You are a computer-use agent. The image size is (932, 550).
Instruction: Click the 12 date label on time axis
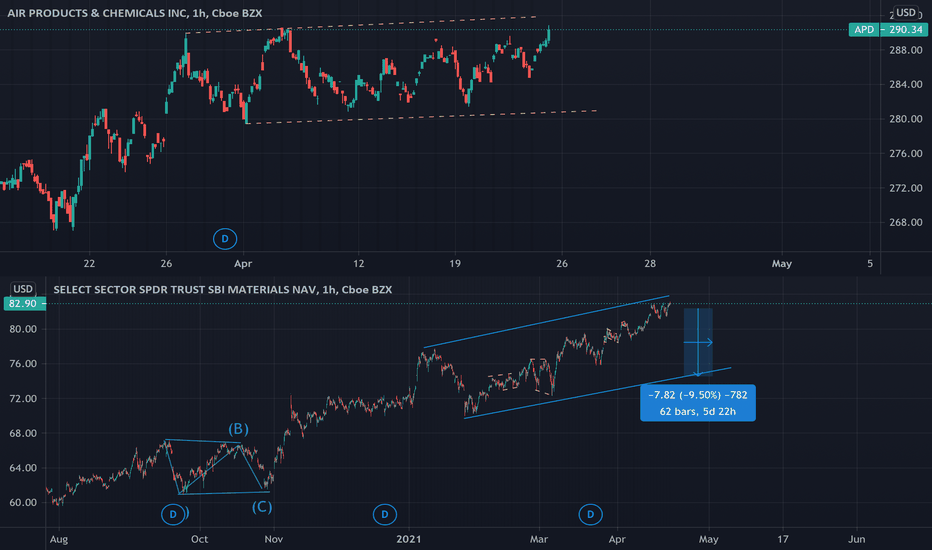point(358,263)
